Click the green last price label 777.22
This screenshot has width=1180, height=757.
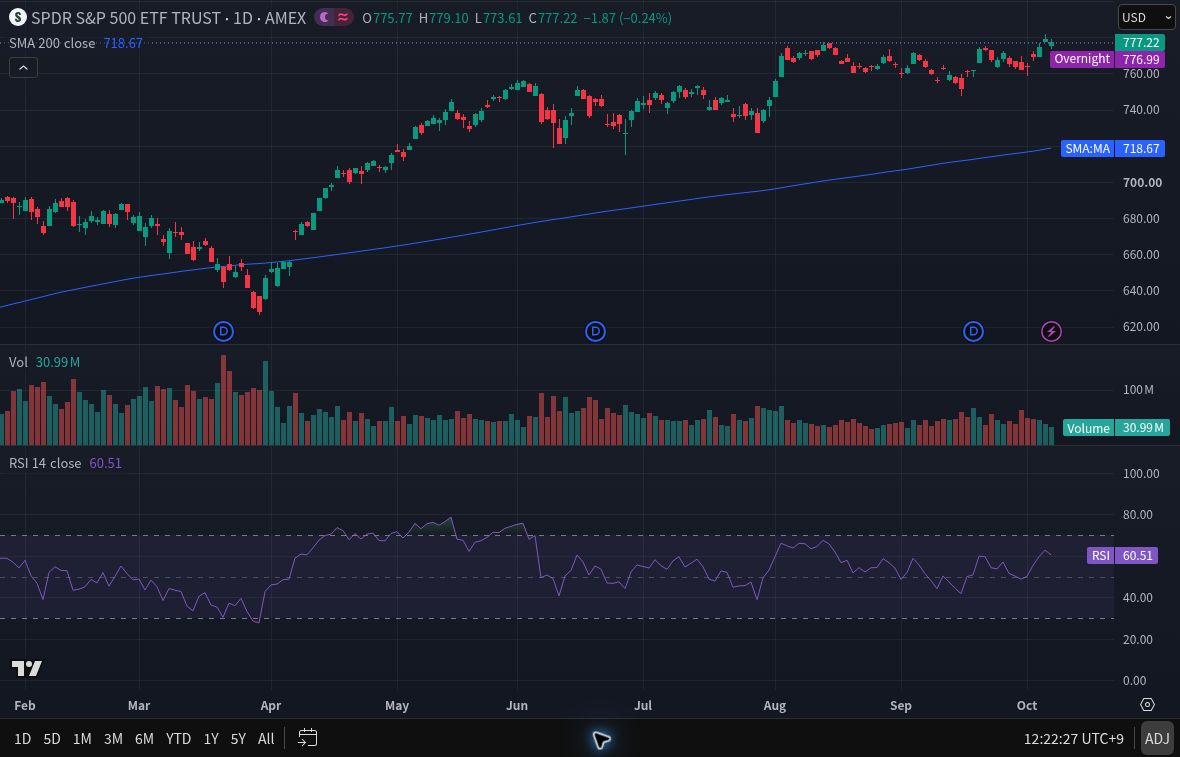(1140, 42)
